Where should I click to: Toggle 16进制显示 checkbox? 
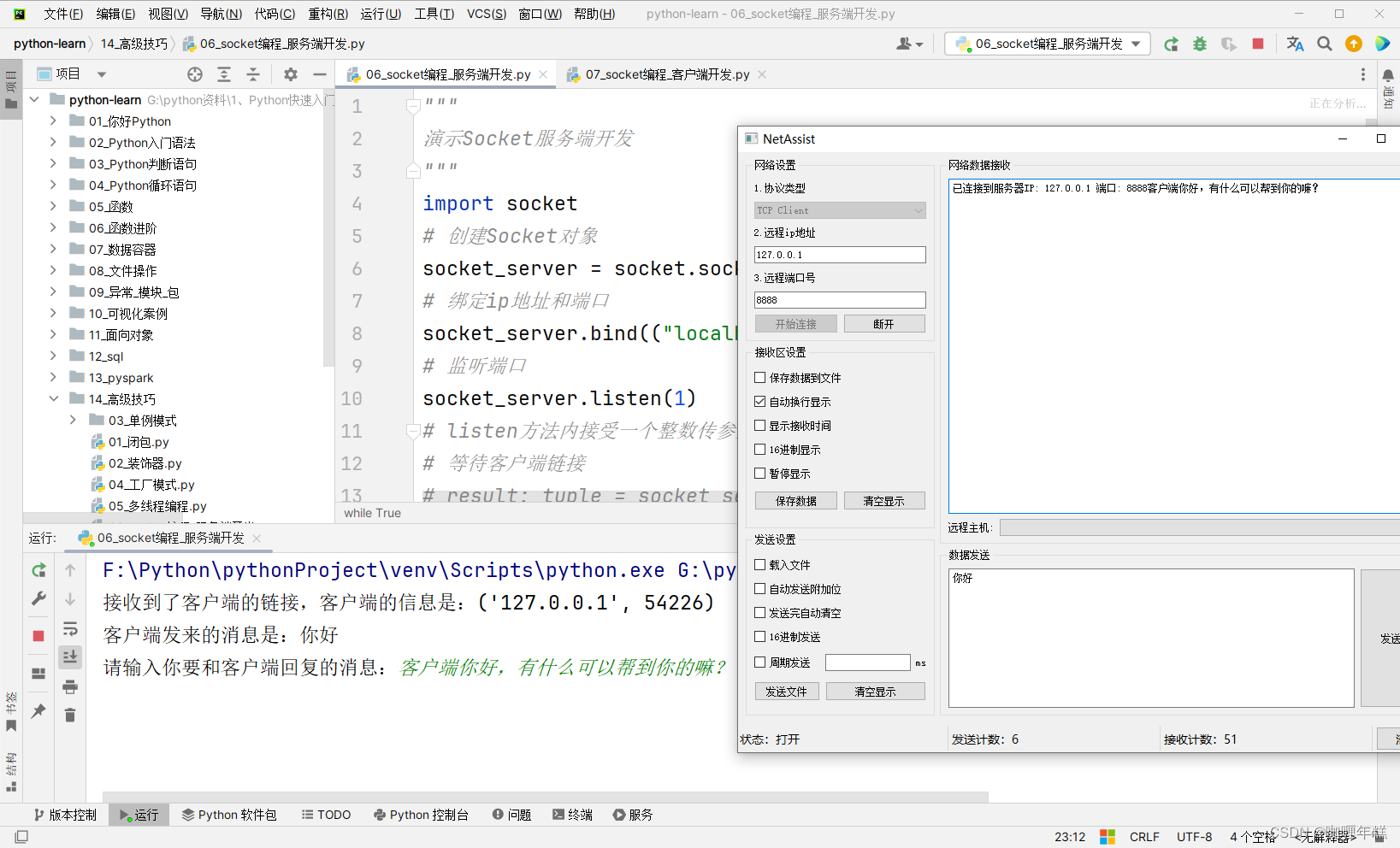pyautogui.click(x=759, y=449)
